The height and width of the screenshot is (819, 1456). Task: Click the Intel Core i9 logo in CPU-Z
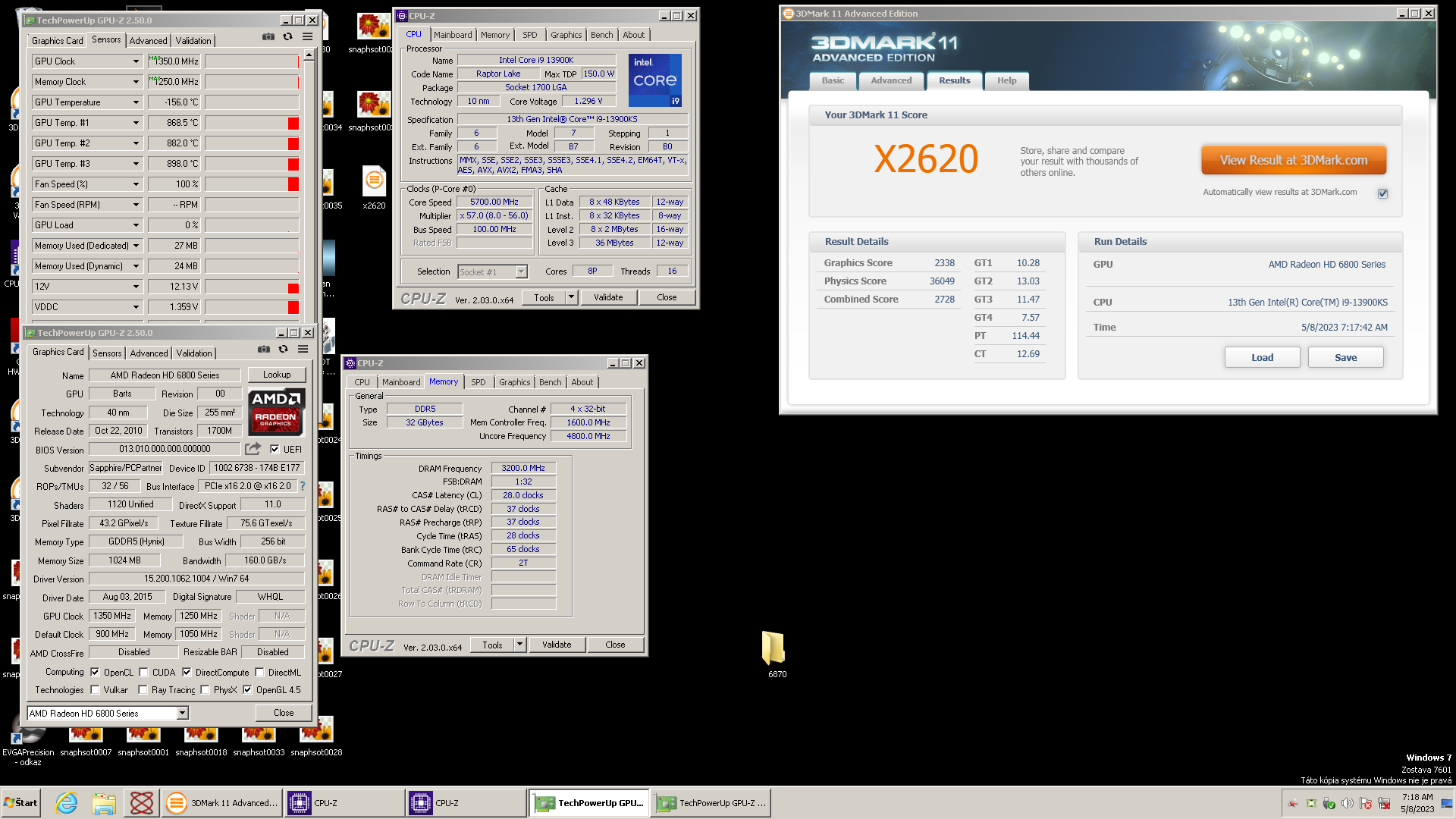(x=655, y=80)
